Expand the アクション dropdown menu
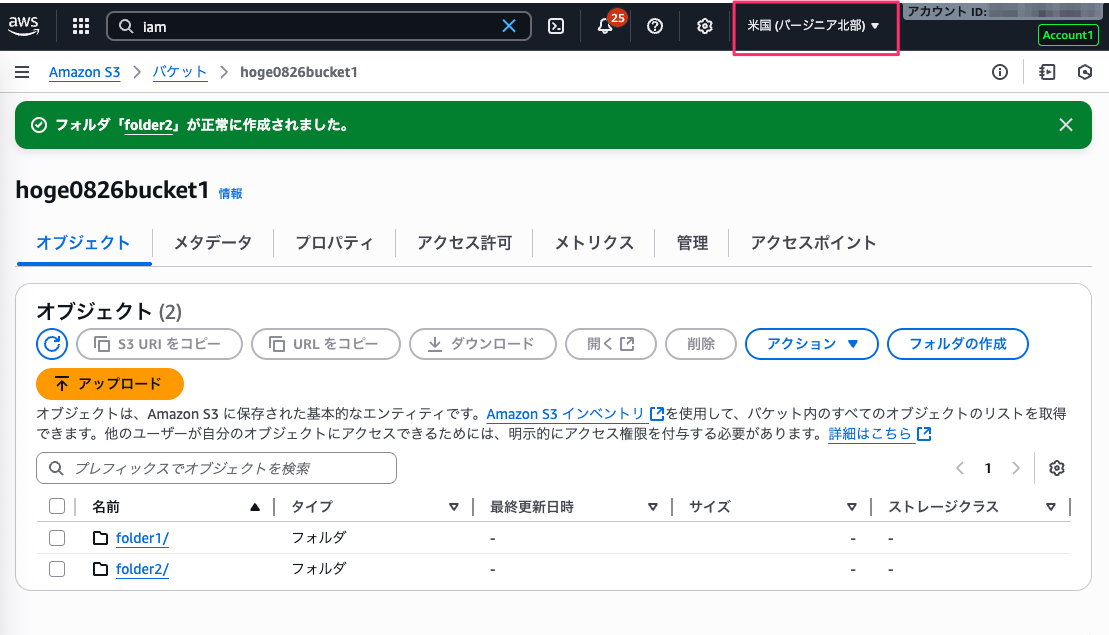 coord(811,344)
